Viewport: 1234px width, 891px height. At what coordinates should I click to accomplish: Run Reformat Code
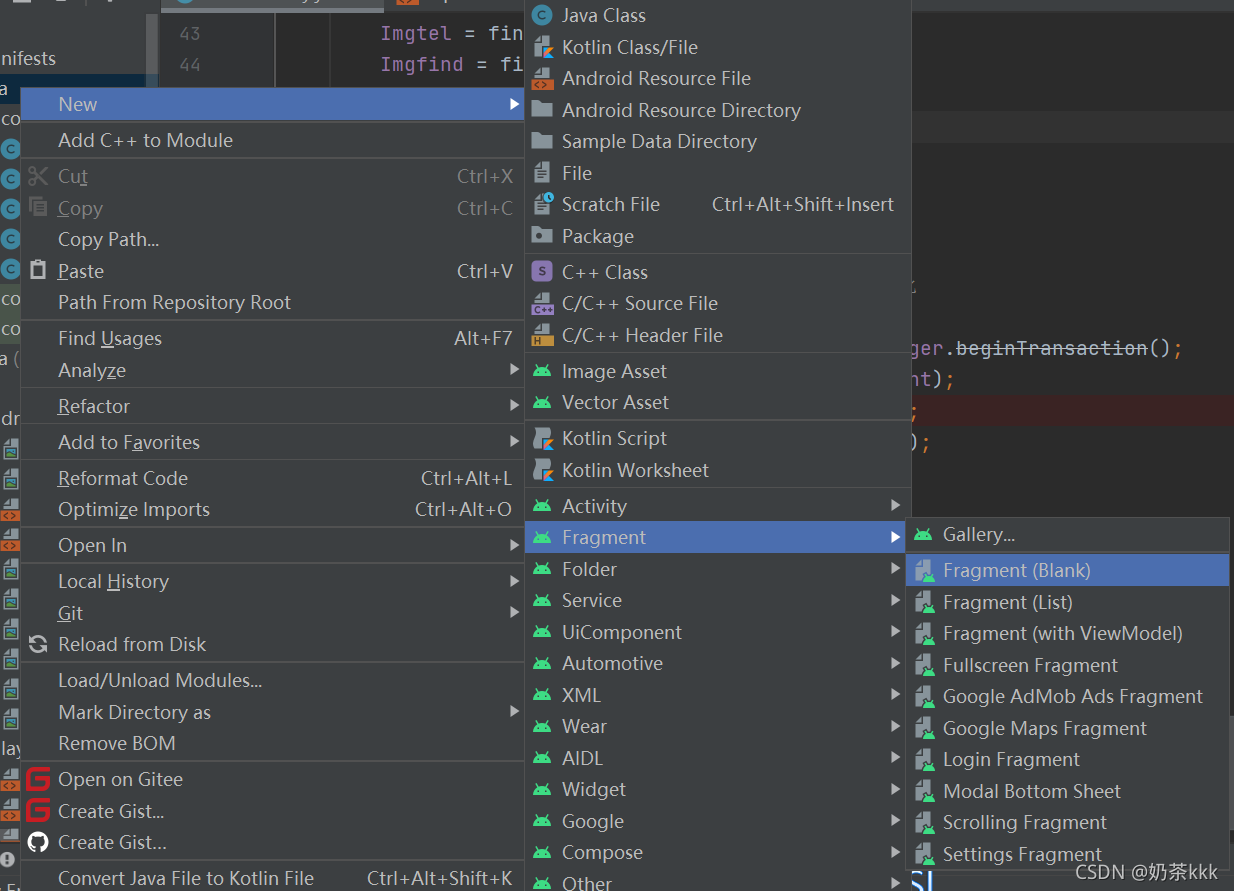[272, 478]
